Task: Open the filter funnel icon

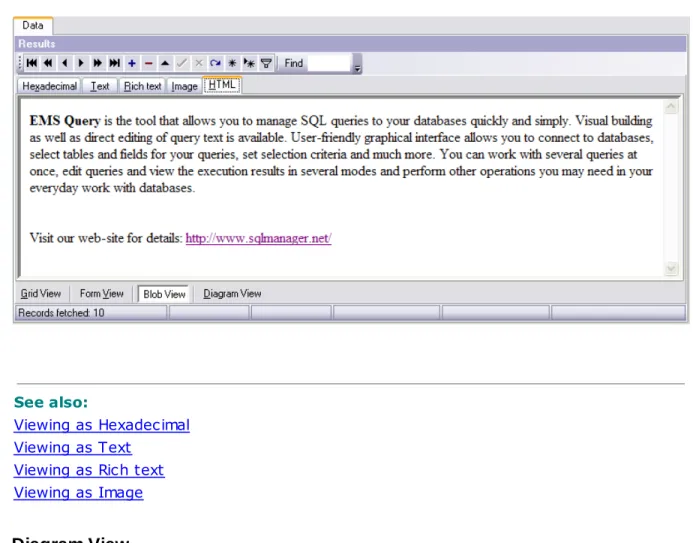Action: coord(266,63)
